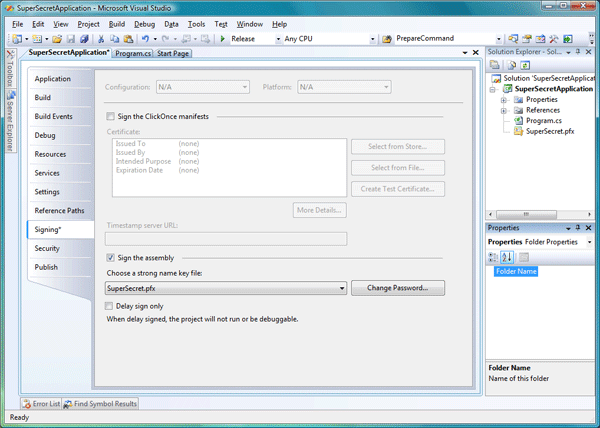The width and height of the screenshot is (600, 428).
Task: Select Program.cs in Solution Explorer
Action: [544, 121]
